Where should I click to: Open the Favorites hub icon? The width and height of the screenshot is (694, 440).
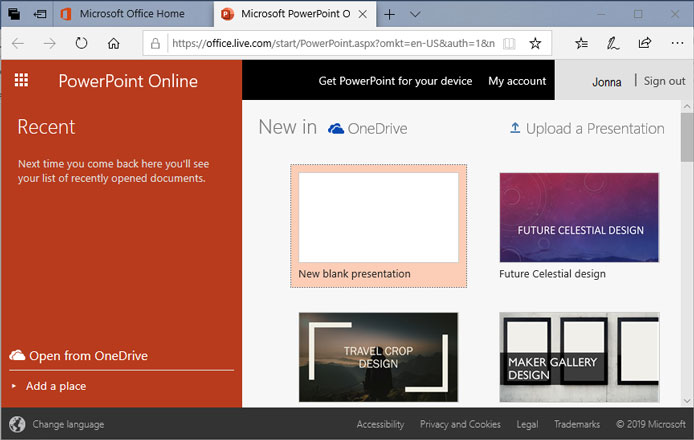tap(582, 43)
